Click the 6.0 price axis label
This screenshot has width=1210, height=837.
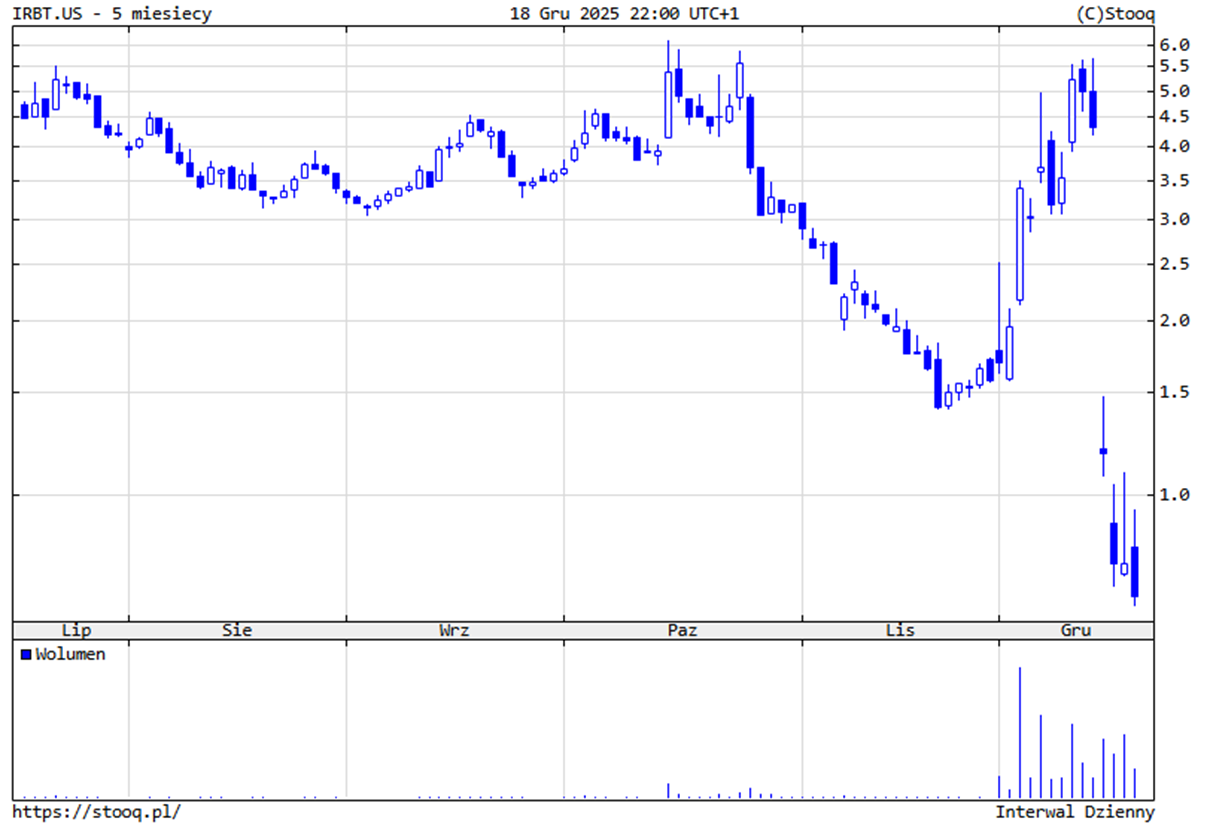pos(1174,45)
